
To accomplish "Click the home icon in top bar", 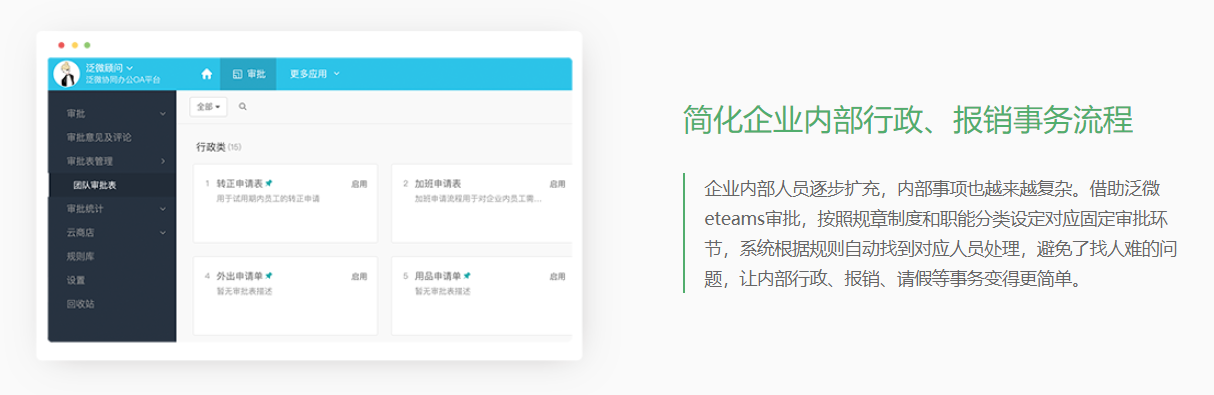I will [207, 74].
